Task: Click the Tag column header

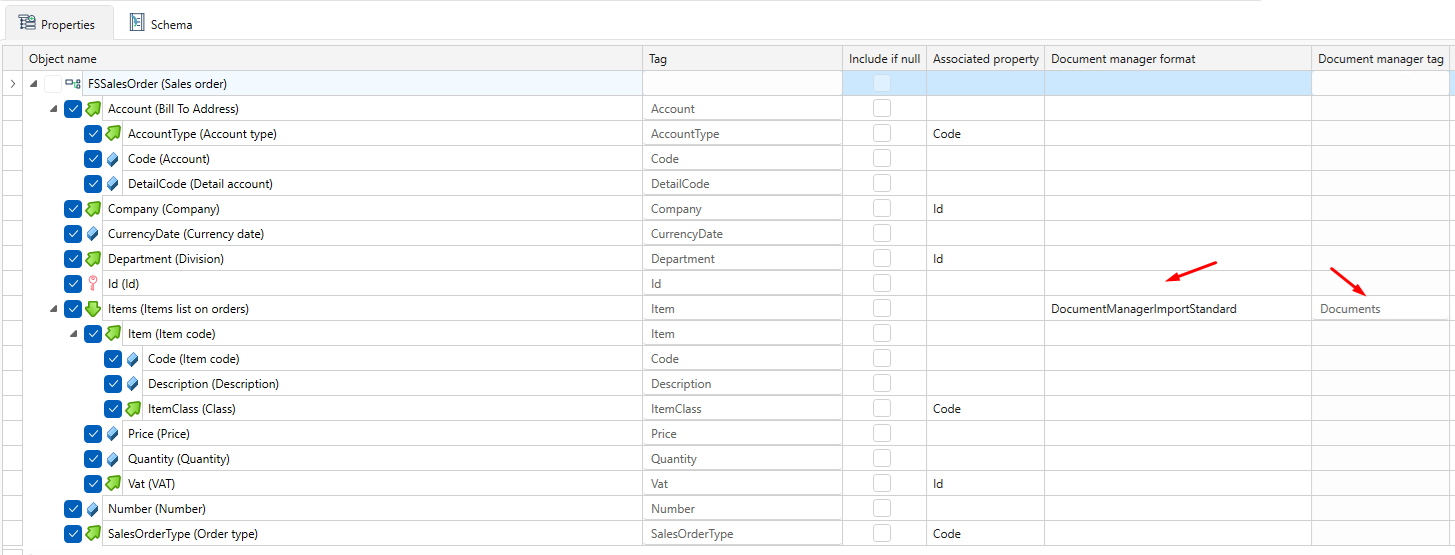Action: click(x=743, y=59)
